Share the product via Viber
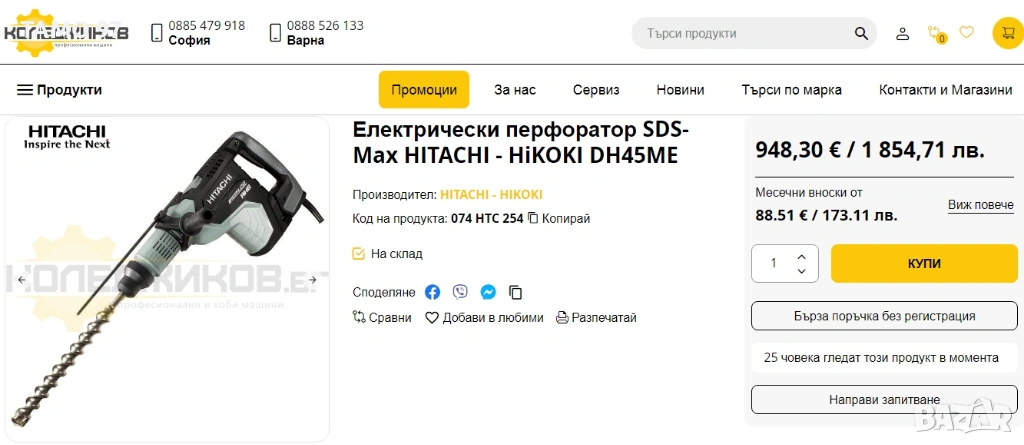The width and height of the screenshot is (1024, 445). [460, 292]
